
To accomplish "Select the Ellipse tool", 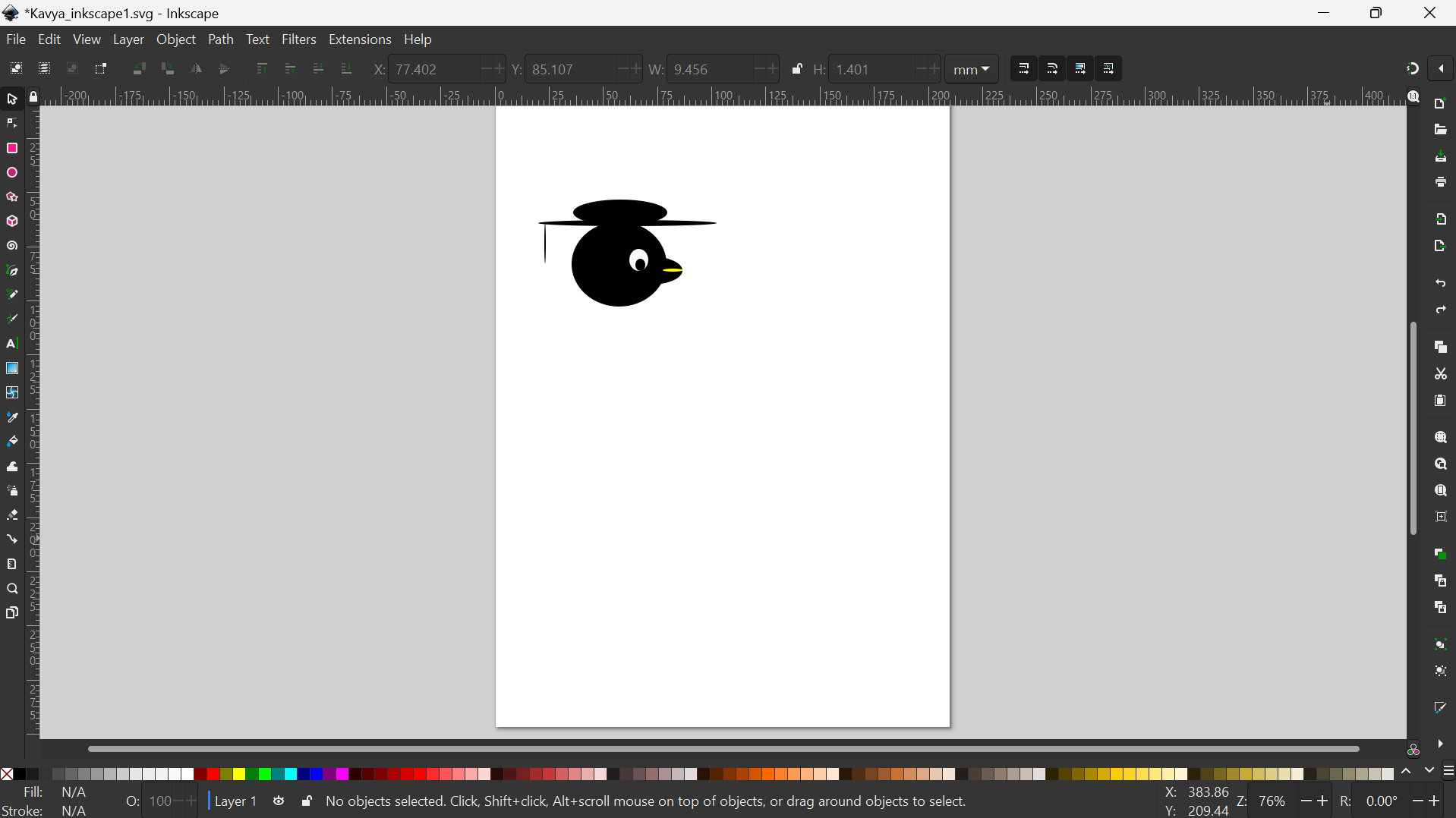I will point(12,173).
